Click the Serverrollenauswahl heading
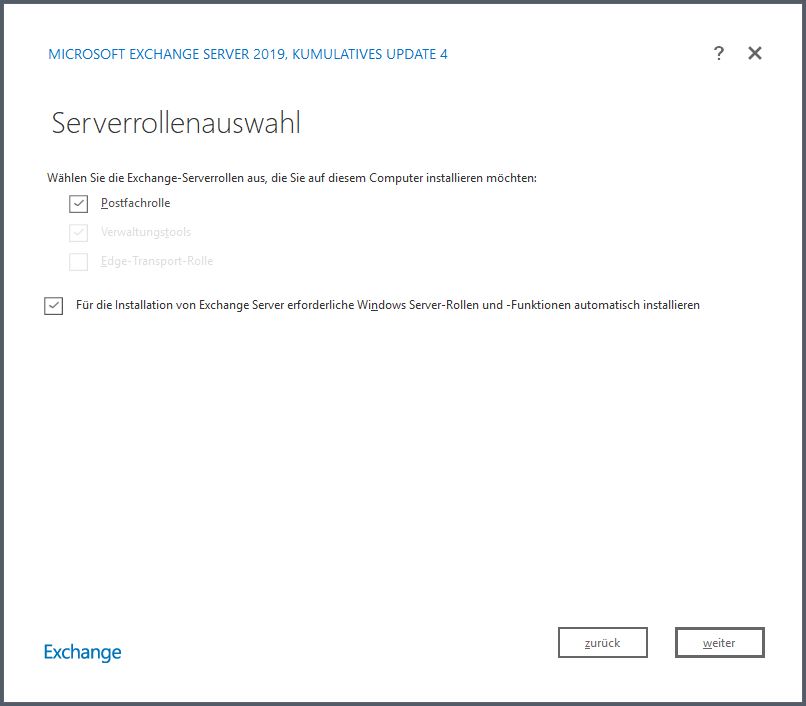The width and height of the screenshot is (806, 706). tap(176, 123)
